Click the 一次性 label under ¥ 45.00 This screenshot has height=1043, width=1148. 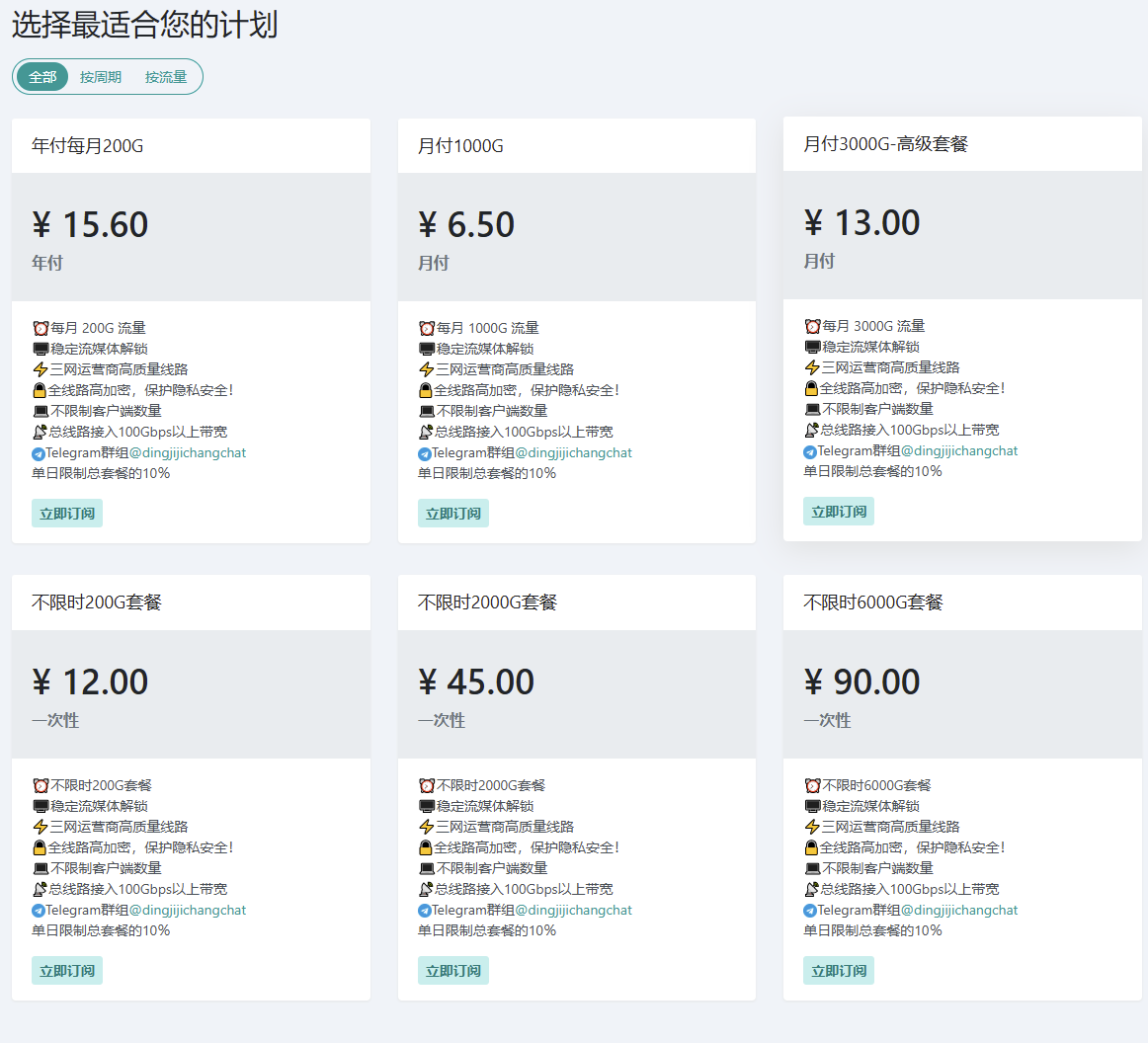coord(441,720)
